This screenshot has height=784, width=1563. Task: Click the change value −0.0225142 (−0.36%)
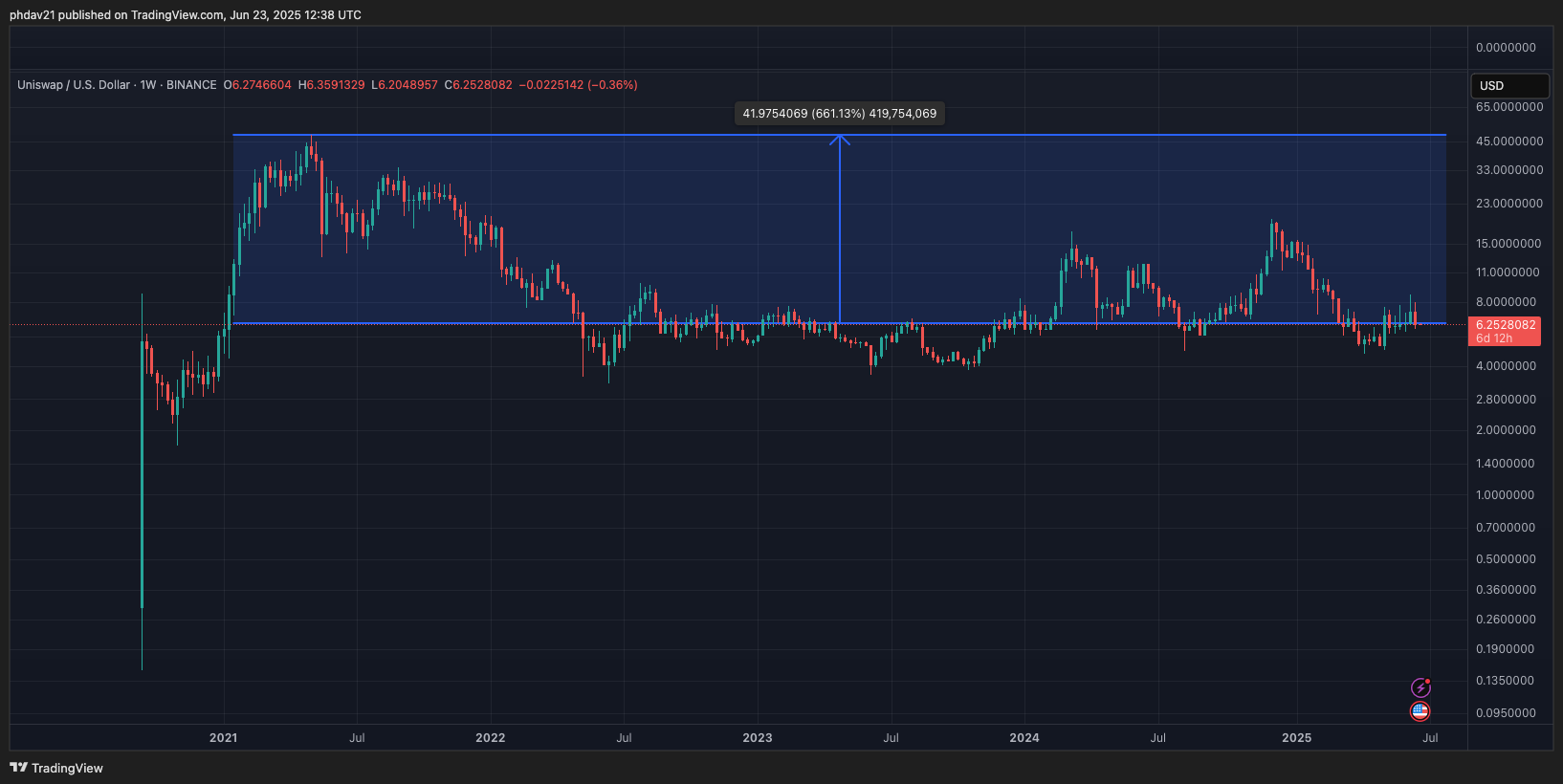pyautogui.click(x=578, y=85)
